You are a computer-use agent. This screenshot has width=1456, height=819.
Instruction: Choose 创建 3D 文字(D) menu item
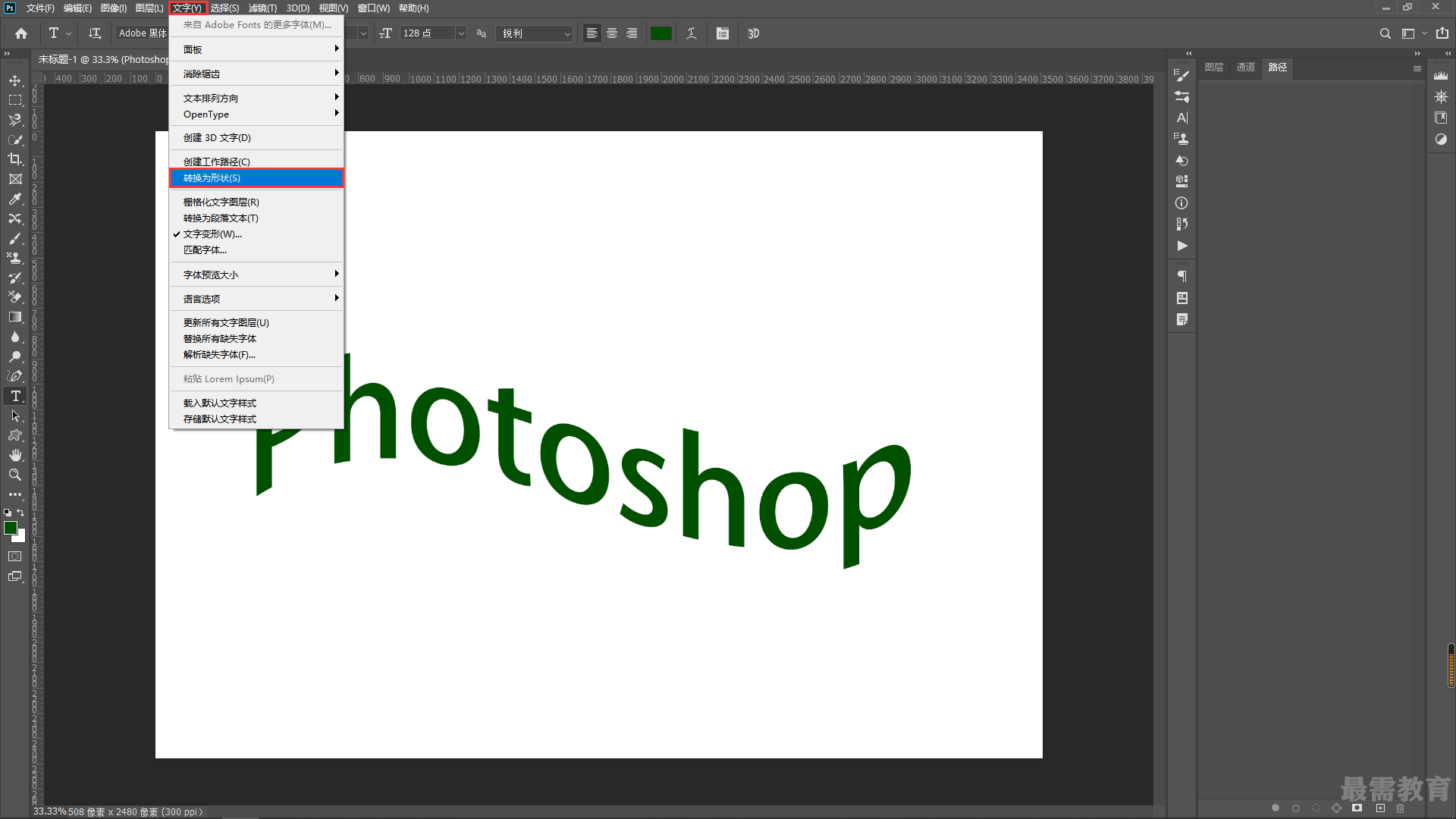click(256, 138)
